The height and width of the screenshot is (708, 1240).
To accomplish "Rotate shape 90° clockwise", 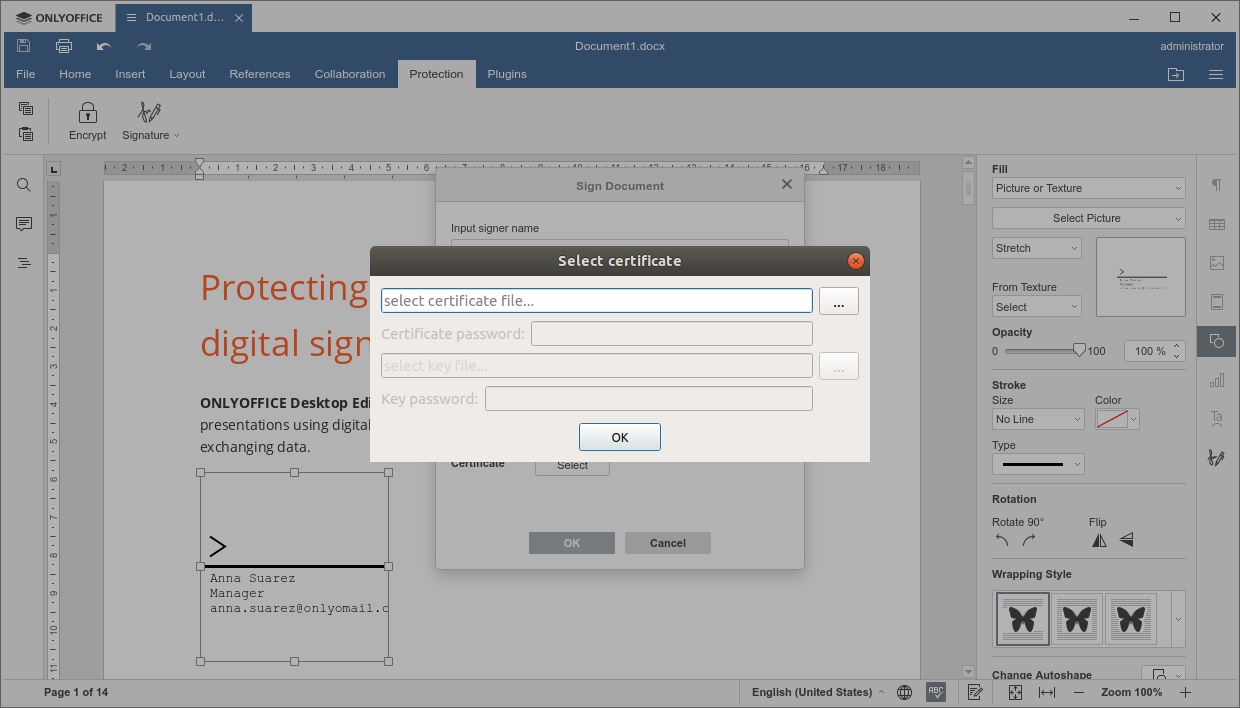I will tap(1029, 540).
